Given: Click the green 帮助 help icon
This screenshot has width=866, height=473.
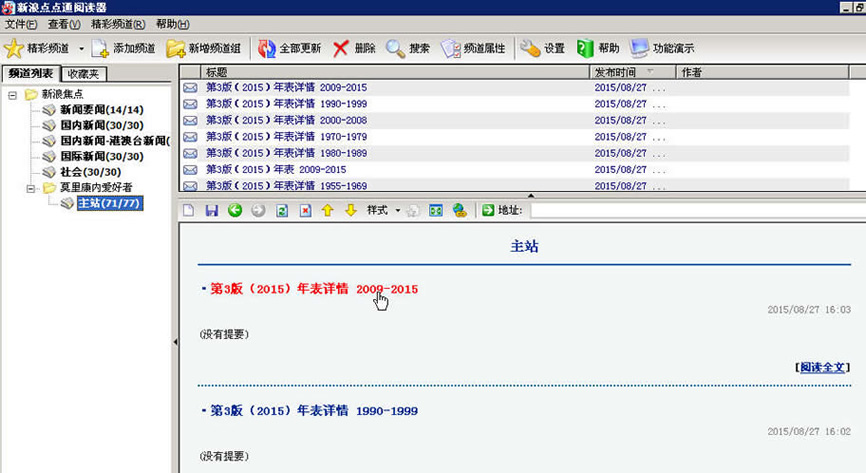Looking at the screenshot, I should [x=585, y=49].
